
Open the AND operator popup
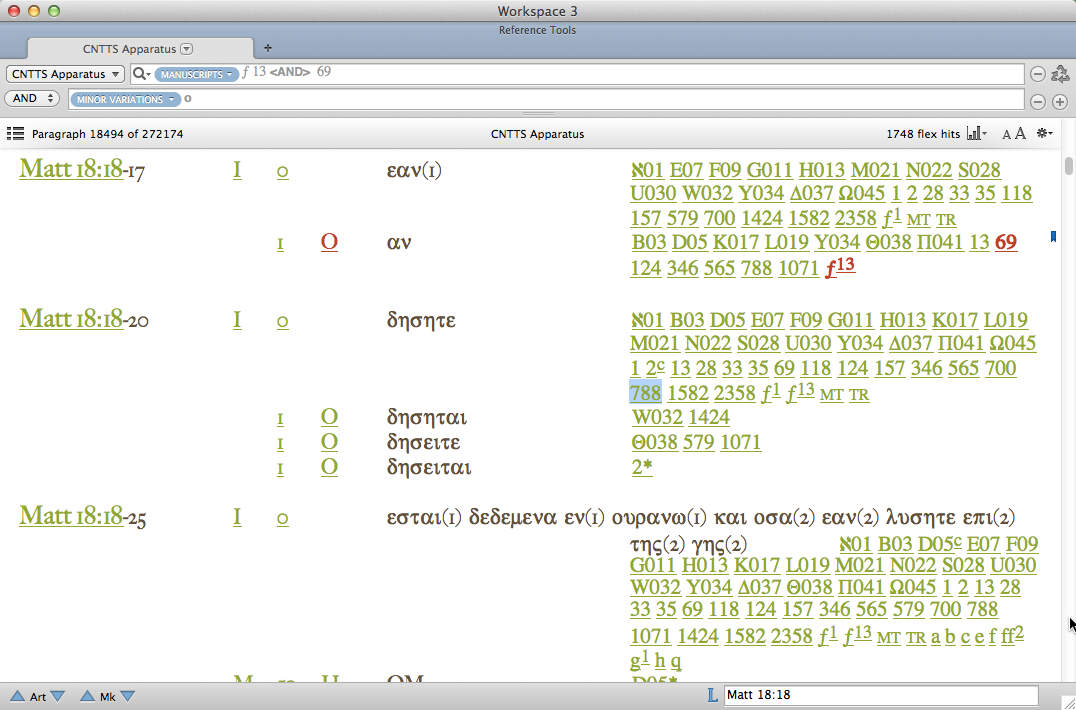(32, 99)
